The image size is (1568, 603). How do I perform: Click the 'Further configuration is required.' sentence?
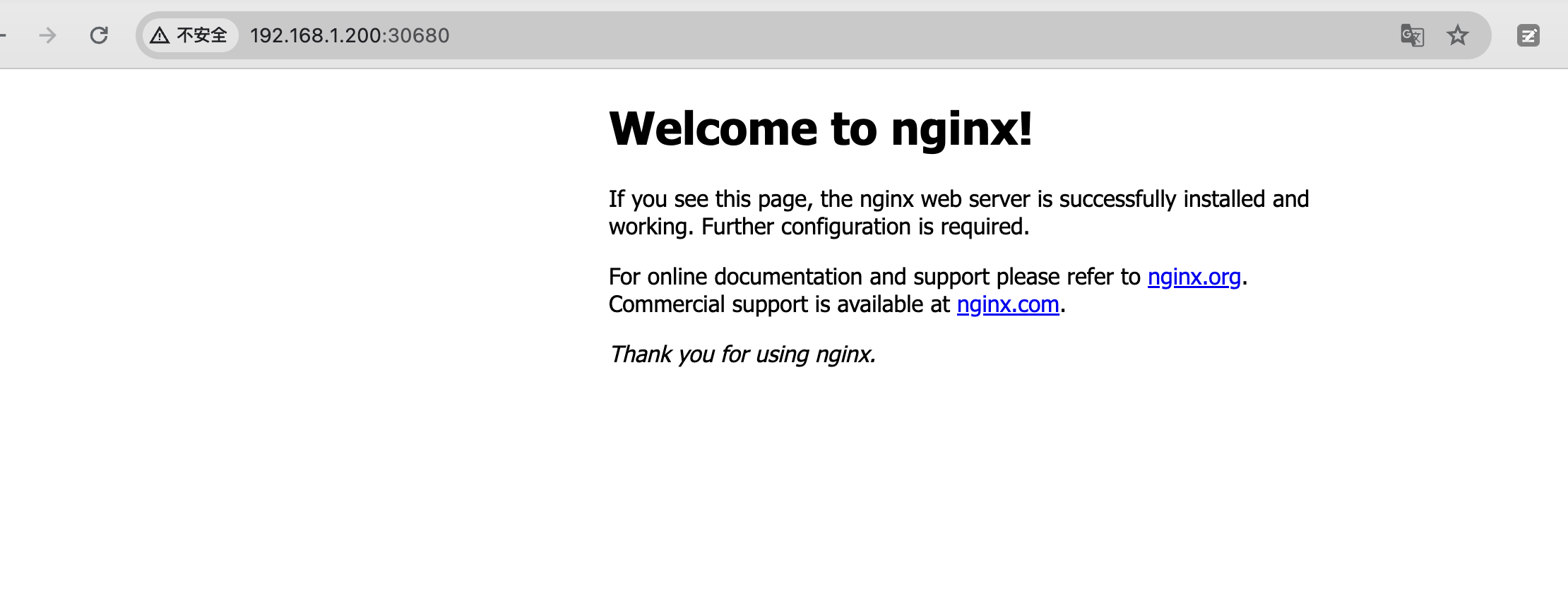click(865, 227)
